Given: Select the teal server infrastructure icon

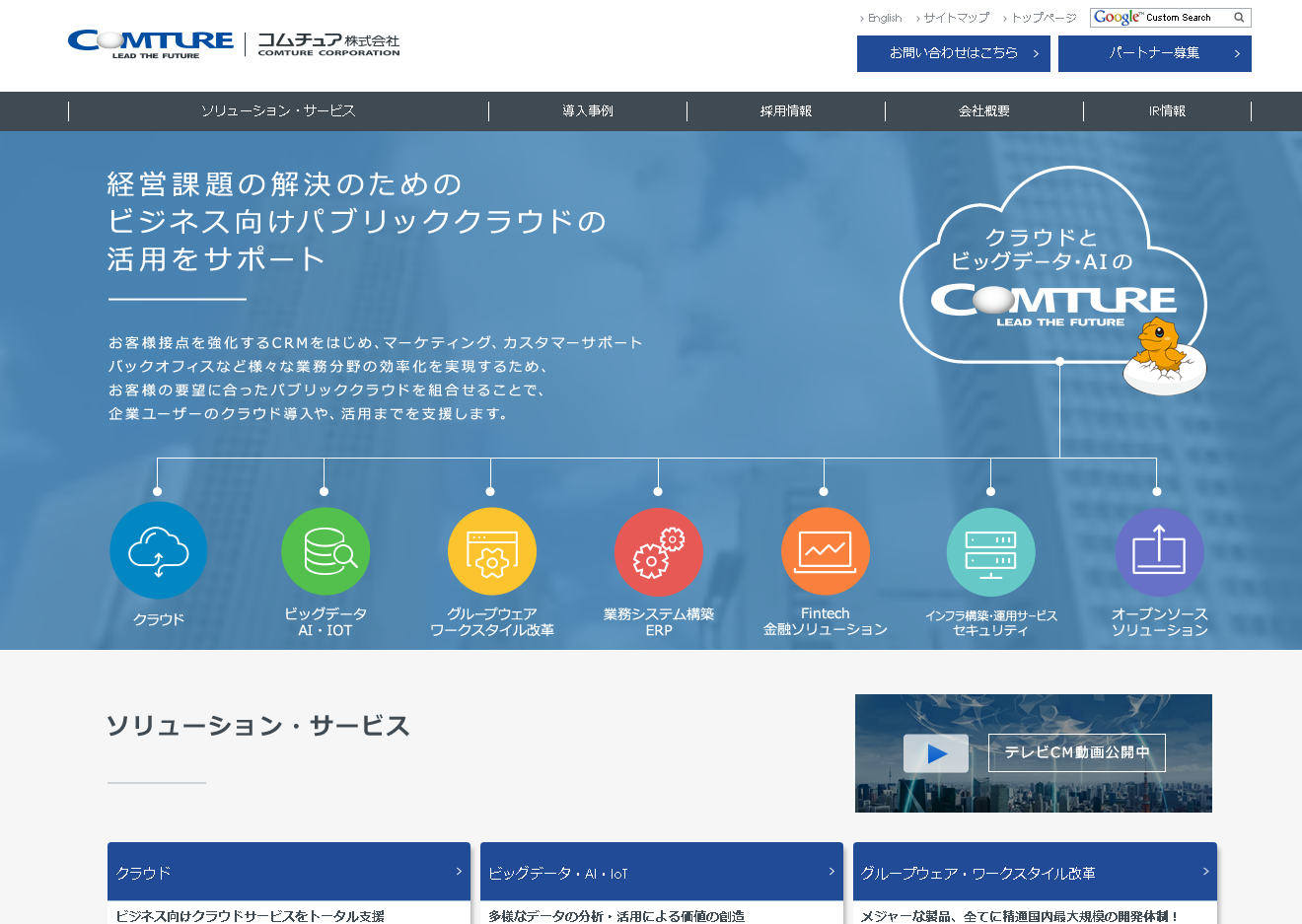Looking at the screenshot, I should (990, 552).
